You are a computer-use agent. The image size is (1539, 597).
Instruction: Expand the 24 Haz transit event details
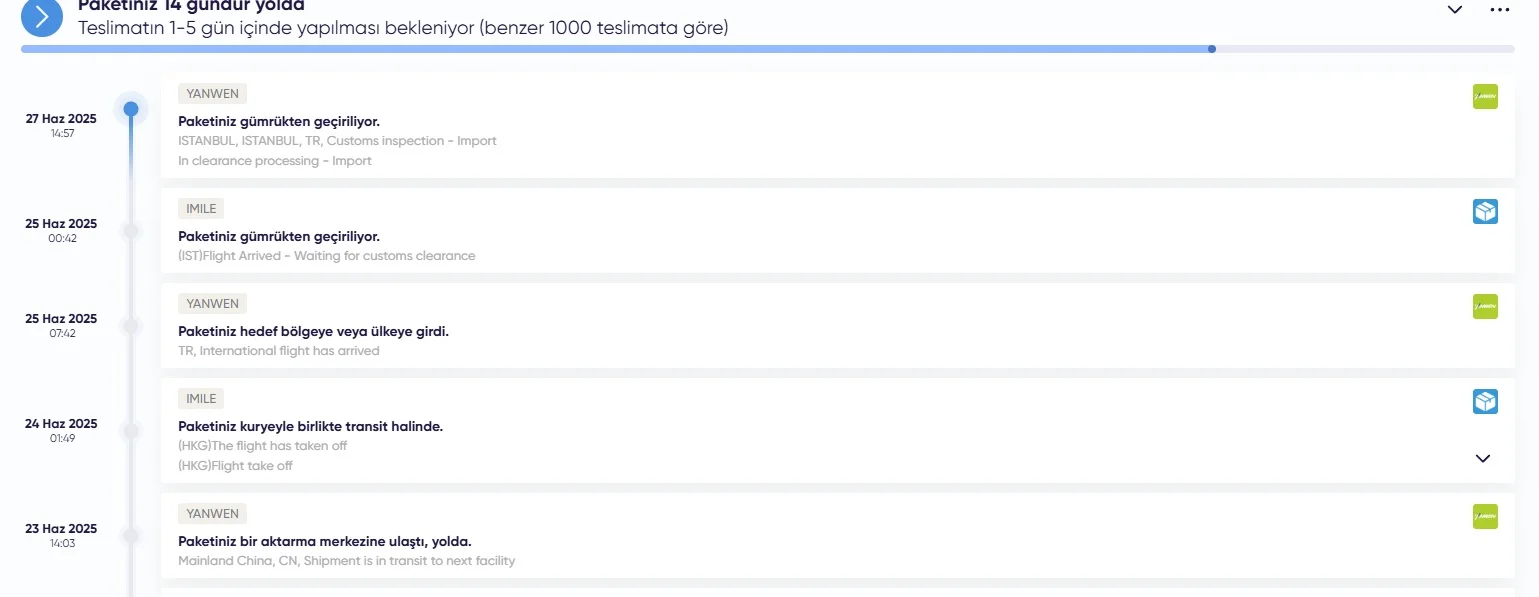(1483, 459)
